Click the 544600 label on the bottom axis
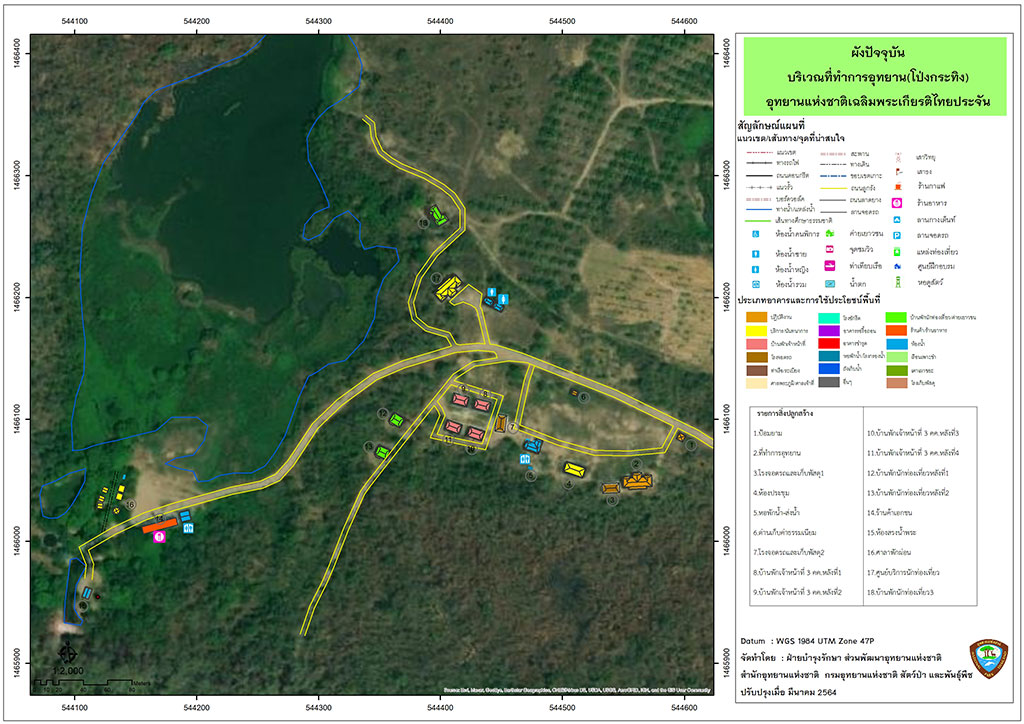This screenshot has height=724, width=1024. [684, 706]
